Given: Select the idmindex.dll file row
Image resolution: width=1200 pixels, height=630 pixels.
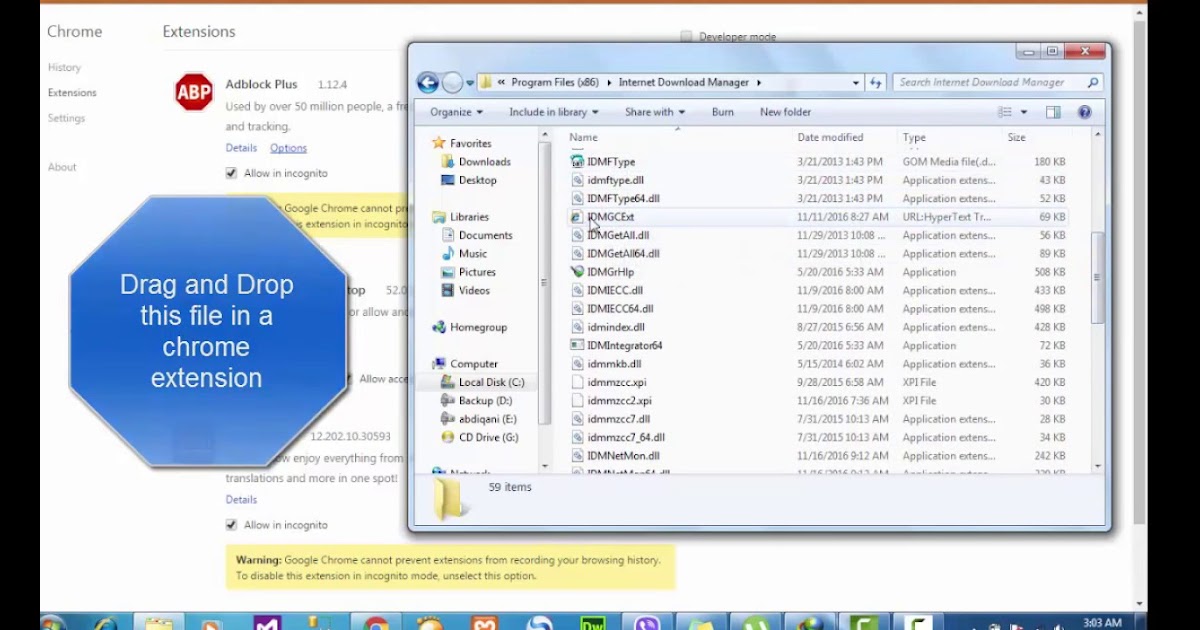Looking at the screenshot, I should coord(818,327).
